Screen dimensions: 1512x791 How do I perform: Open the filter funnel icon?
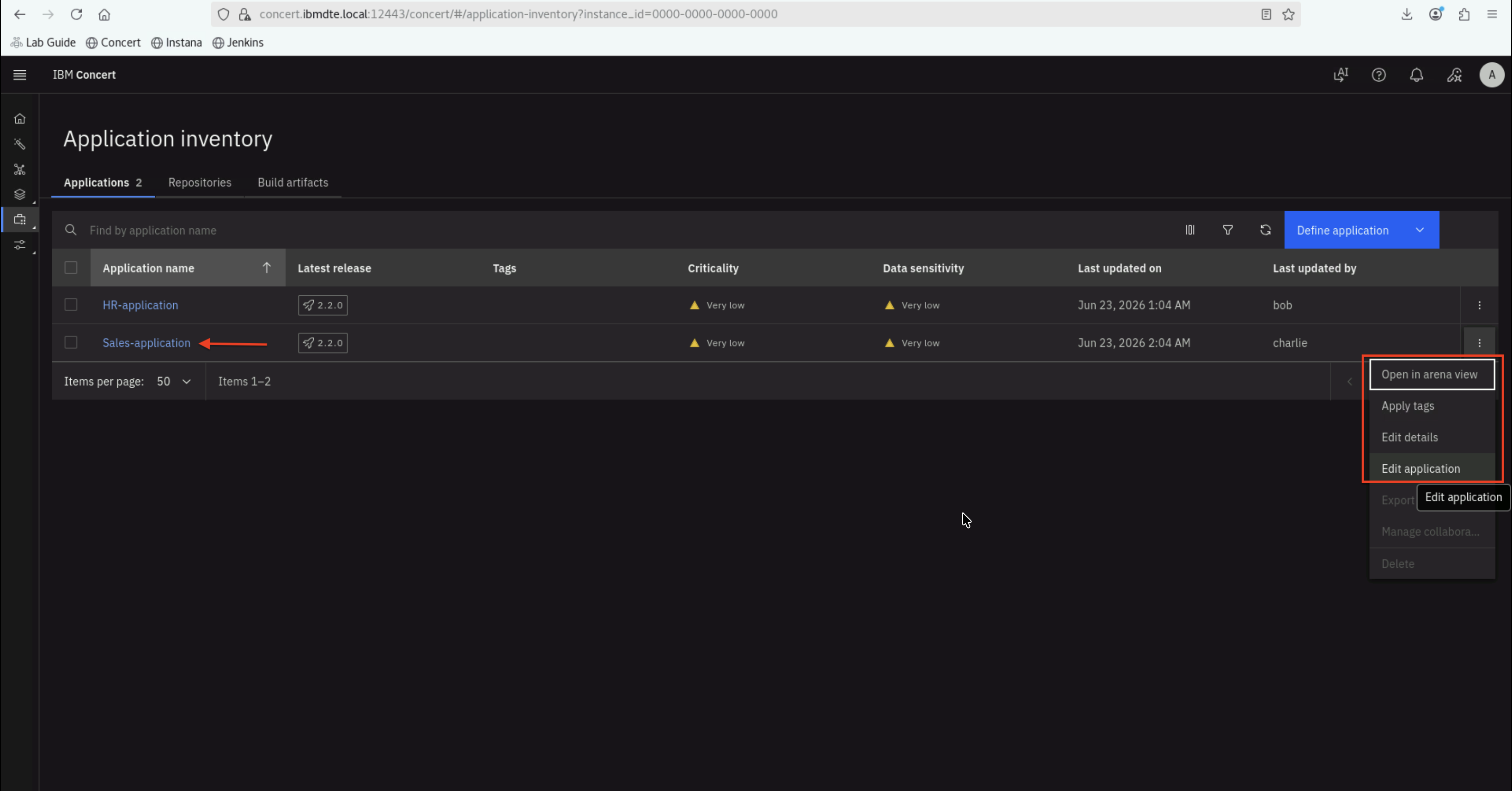[1227, 230]
